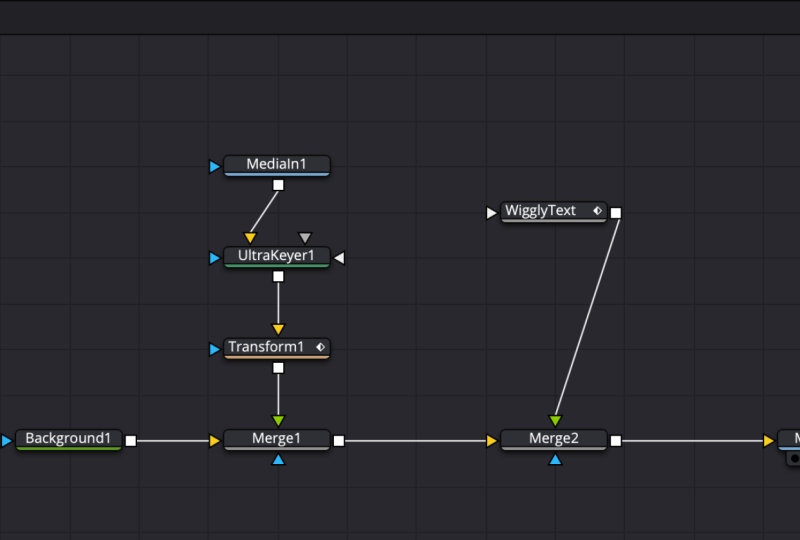Click the white arrow right of UltraKeyer1

click(339, 258)
